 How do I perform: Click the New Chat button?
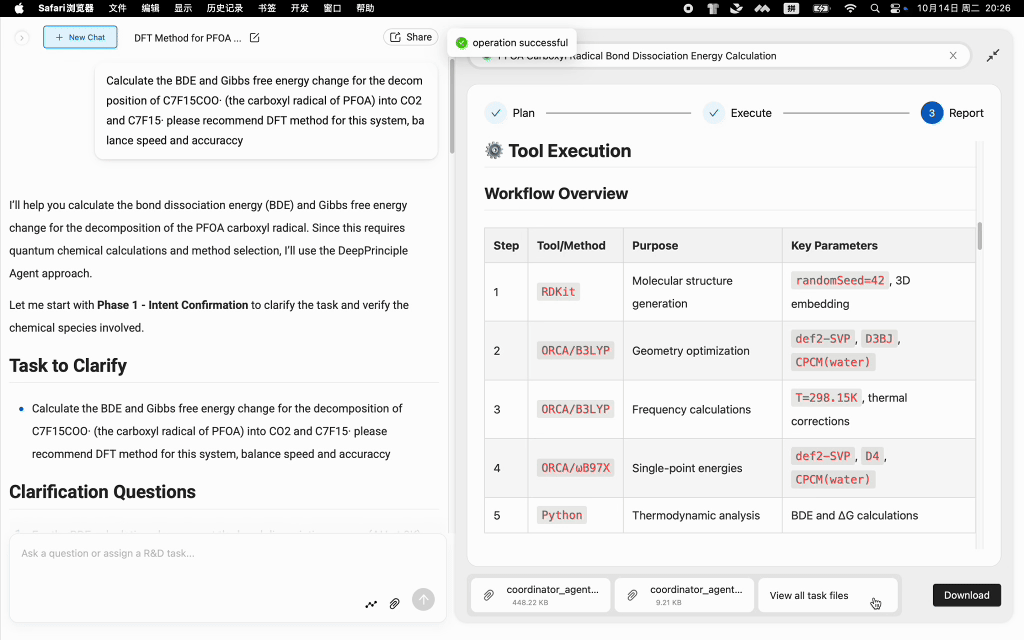pos(80,38)
